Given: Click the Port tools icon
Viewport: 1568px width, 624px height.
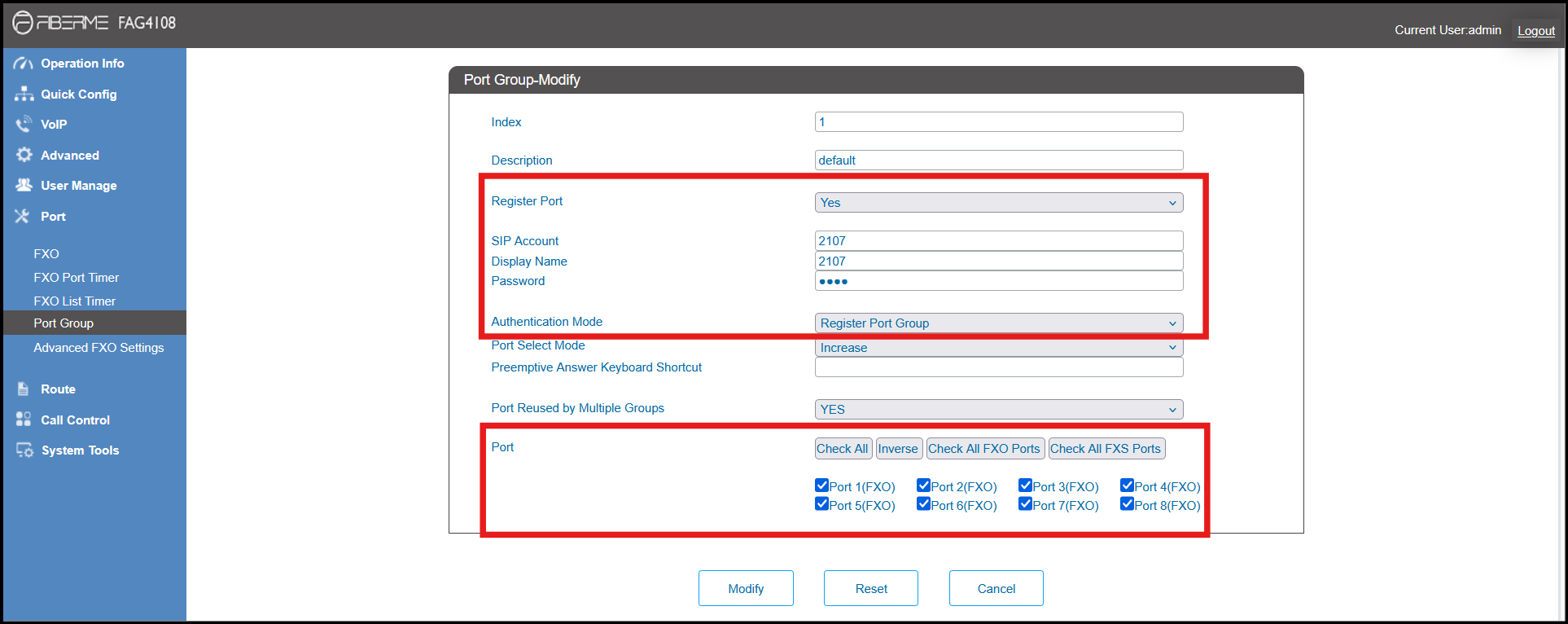Looking at the screenshot, I should pos(23,216).
